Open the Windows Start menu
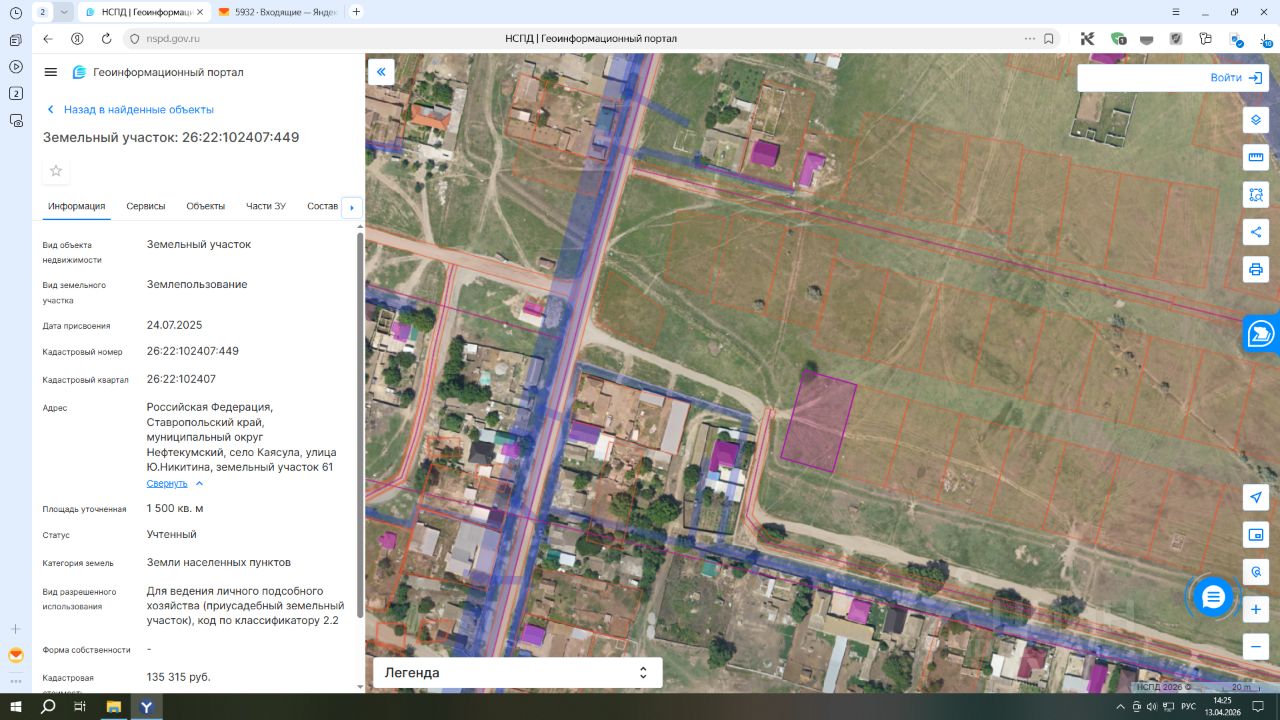This screenshot has height=720, width=1280. point(16,706)
